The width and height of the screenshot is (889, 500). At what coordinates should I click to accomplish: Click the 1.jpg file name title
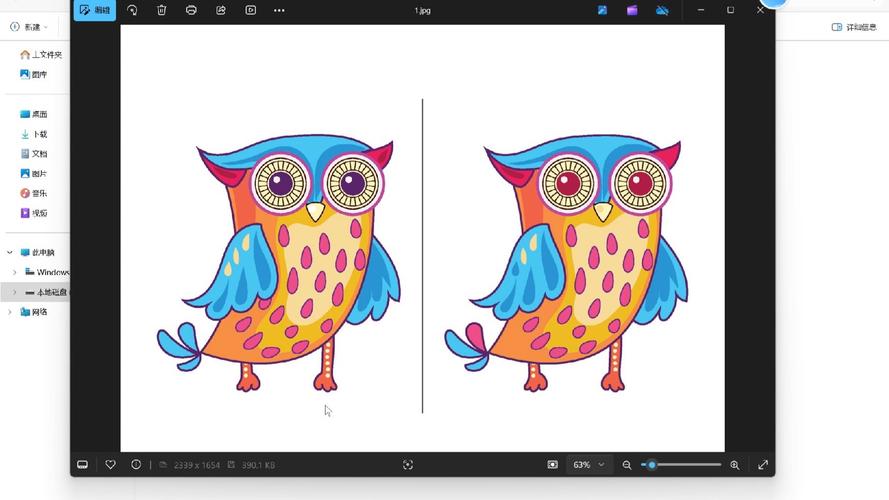pyautogui.click(x=422, y=11)
